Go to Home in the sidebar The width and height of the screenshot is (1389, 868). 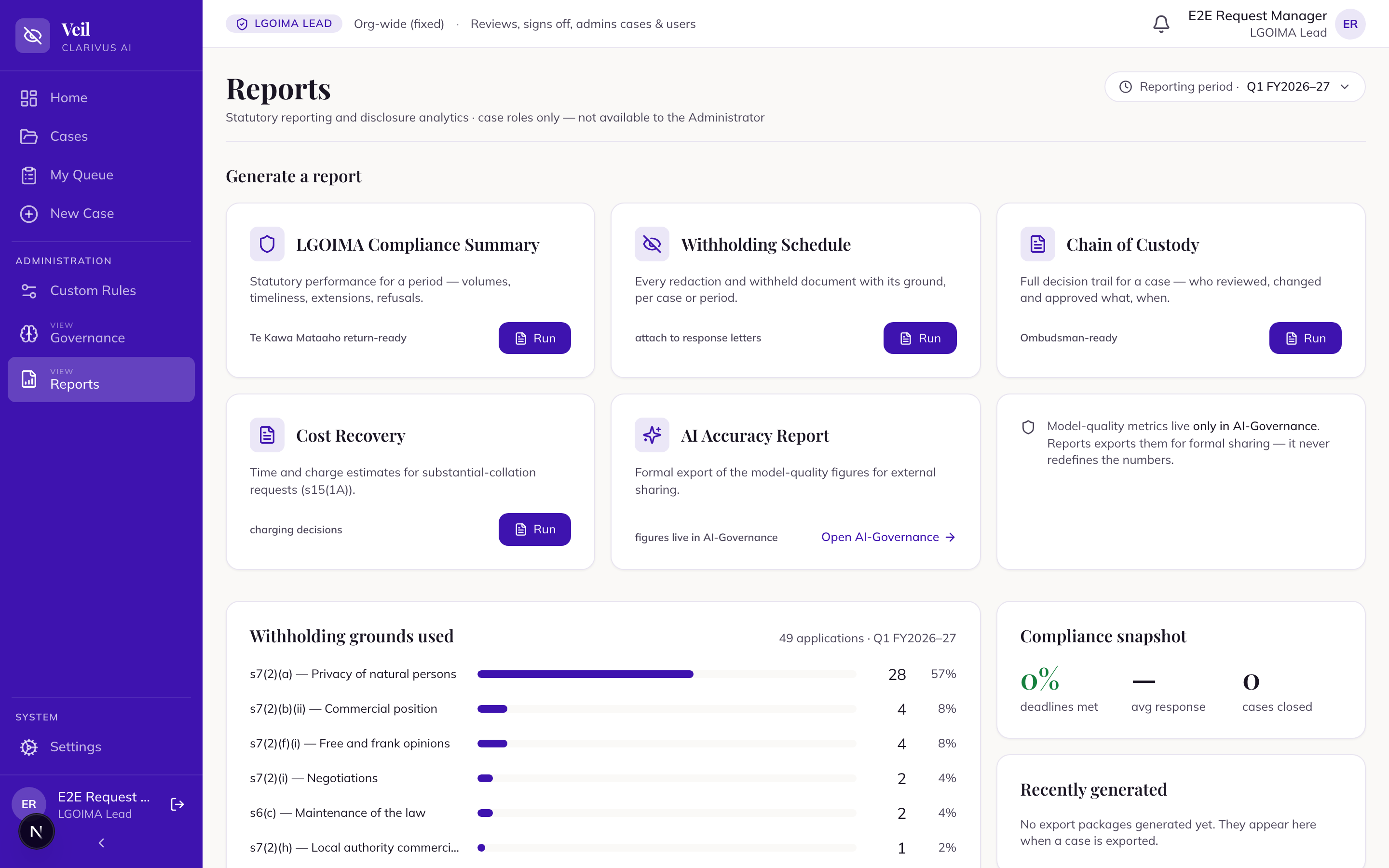pos(101,98)
